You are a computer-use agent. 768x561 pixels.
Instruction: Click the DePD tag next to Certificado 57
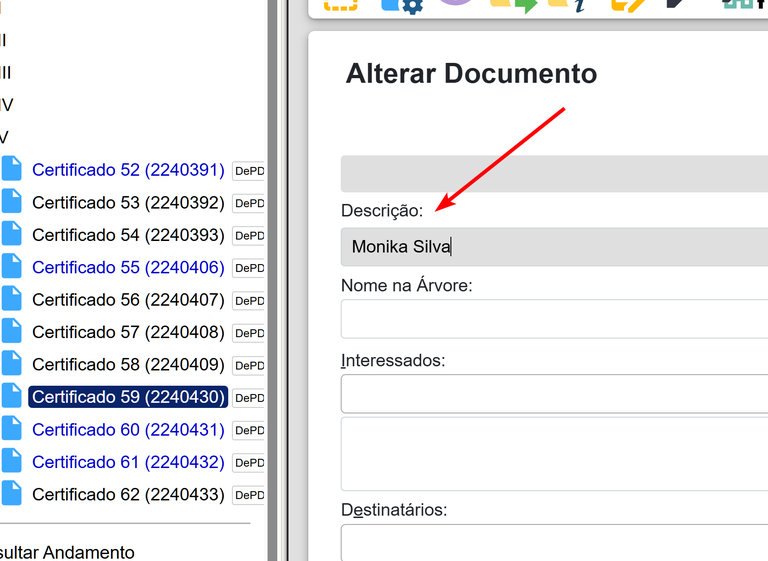pyautogui.click(x=249, y=333)
